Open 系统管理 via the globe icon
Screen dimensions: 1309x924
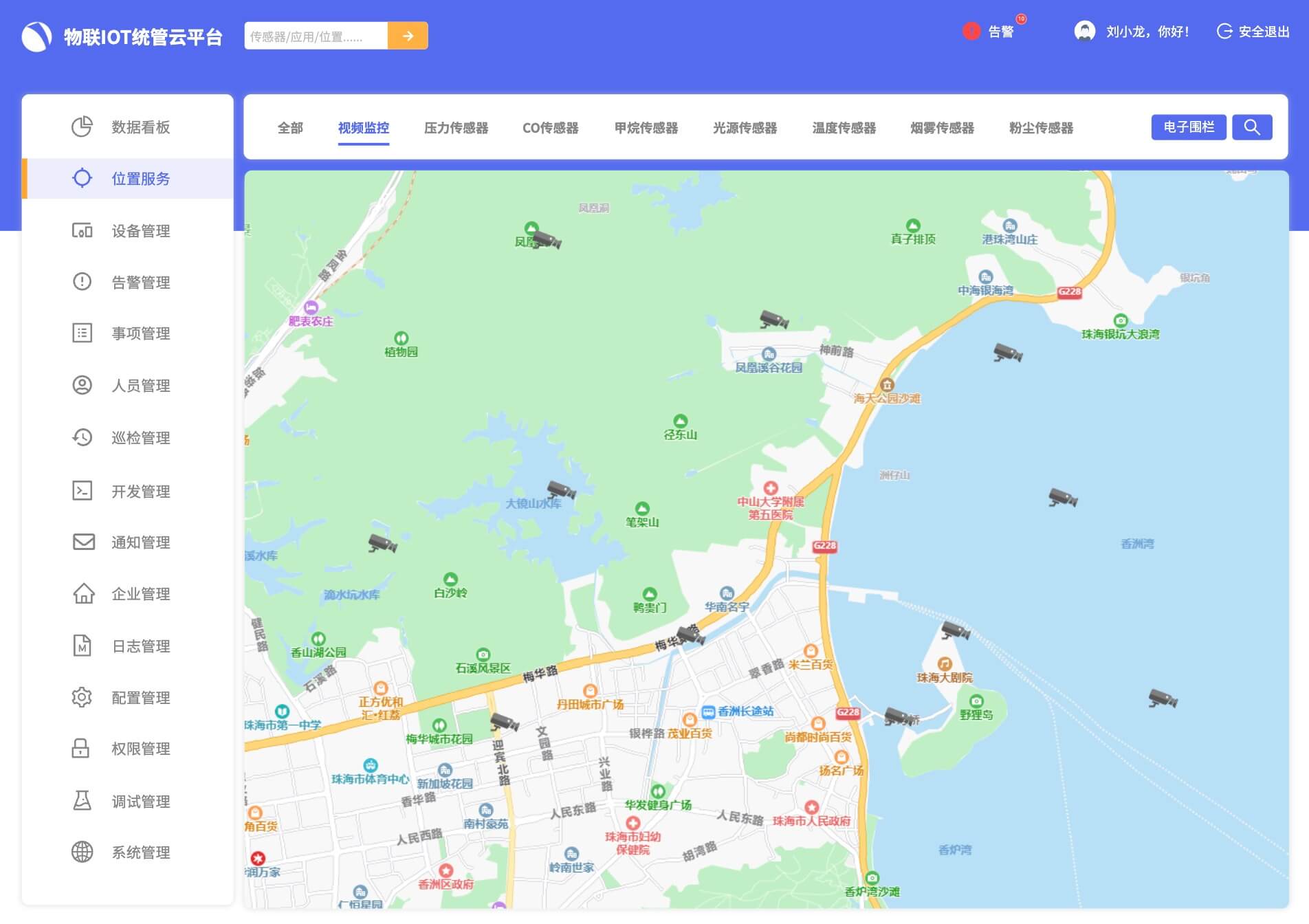(82, 853)
